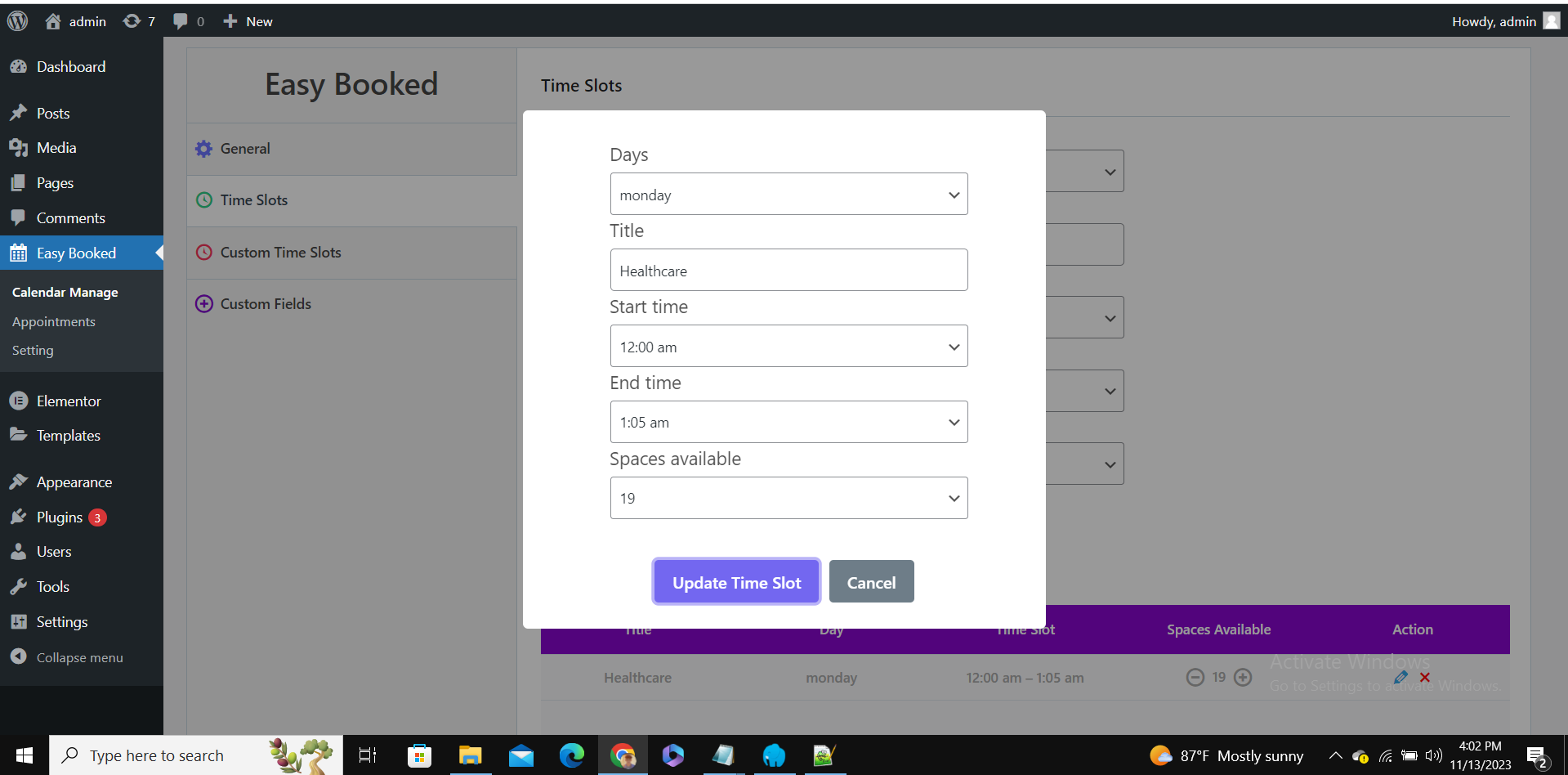Image resolution: width=1568 pixels, height=775 pixels.
Task: Switch to the Time Slots tab
Action: [x=352, y=200]
